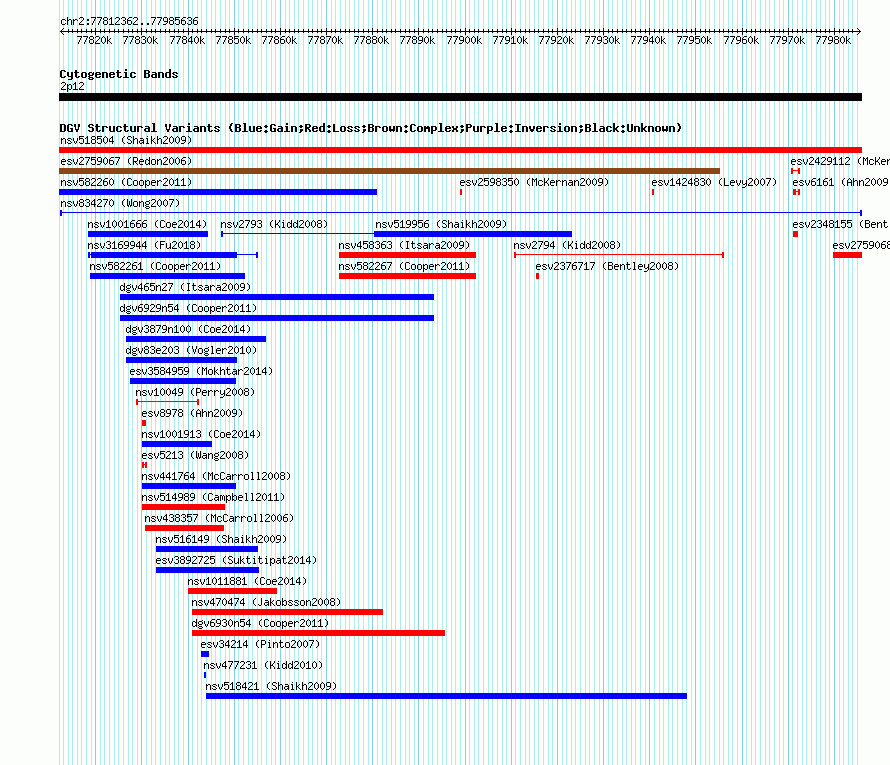Screen dimensions: 890x765
Task: Open nsv470474 (Jakobsson2008) variant label
Action: [266, 602]
